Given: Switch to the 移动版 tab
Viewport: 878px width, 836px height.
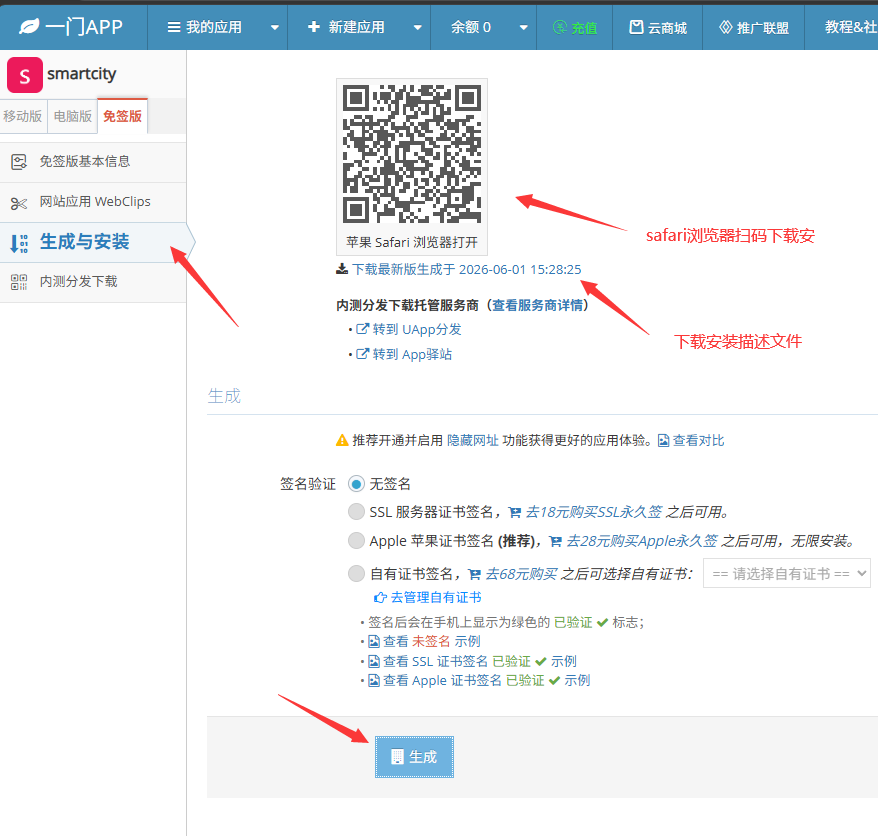Looking at the screenshot, I should pyautogui.click(x=23, y=116).
